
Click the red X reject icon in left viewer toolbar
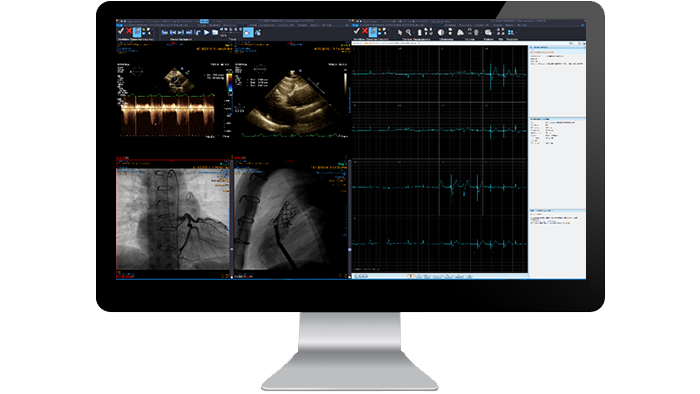pyautogui.click(x=129, y=31)
